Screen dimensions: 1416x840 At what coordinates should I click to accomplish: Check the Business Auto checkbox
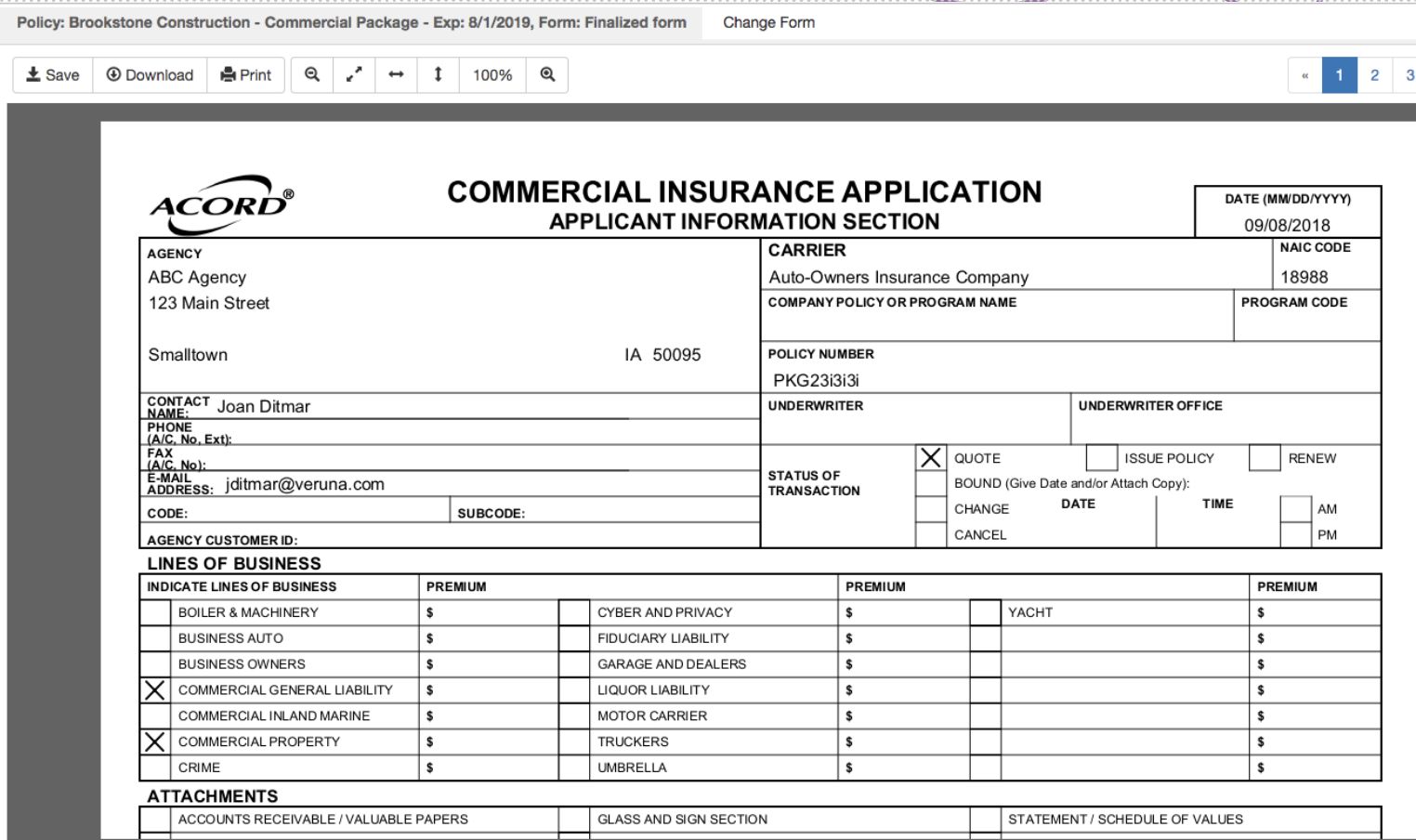click(155, 638)
